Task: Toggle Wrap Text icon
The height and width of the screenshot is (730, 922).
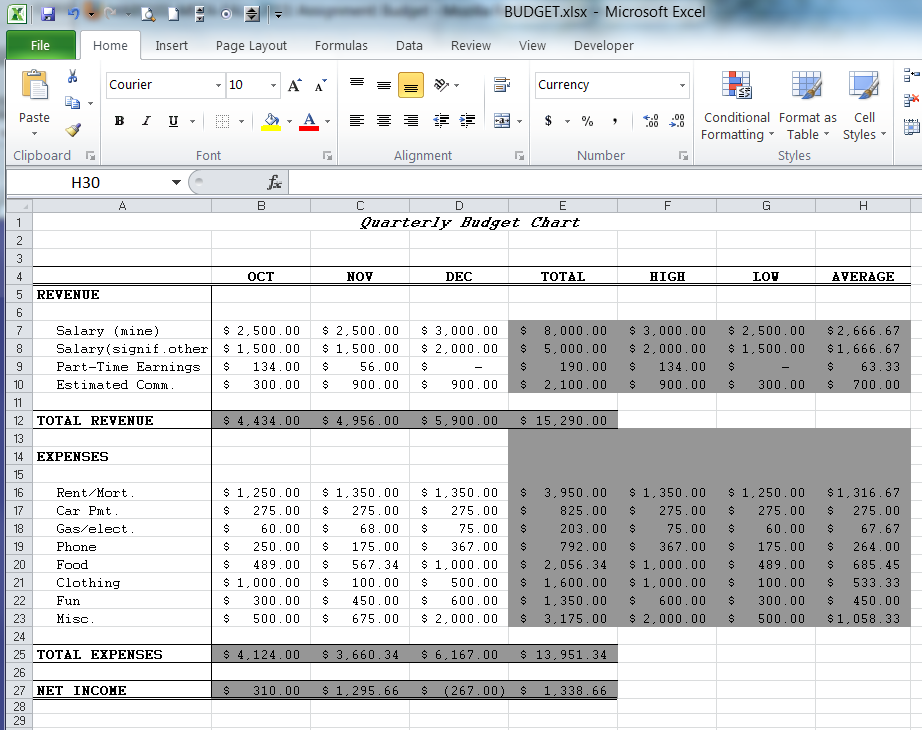Action: tap(502, 85)
